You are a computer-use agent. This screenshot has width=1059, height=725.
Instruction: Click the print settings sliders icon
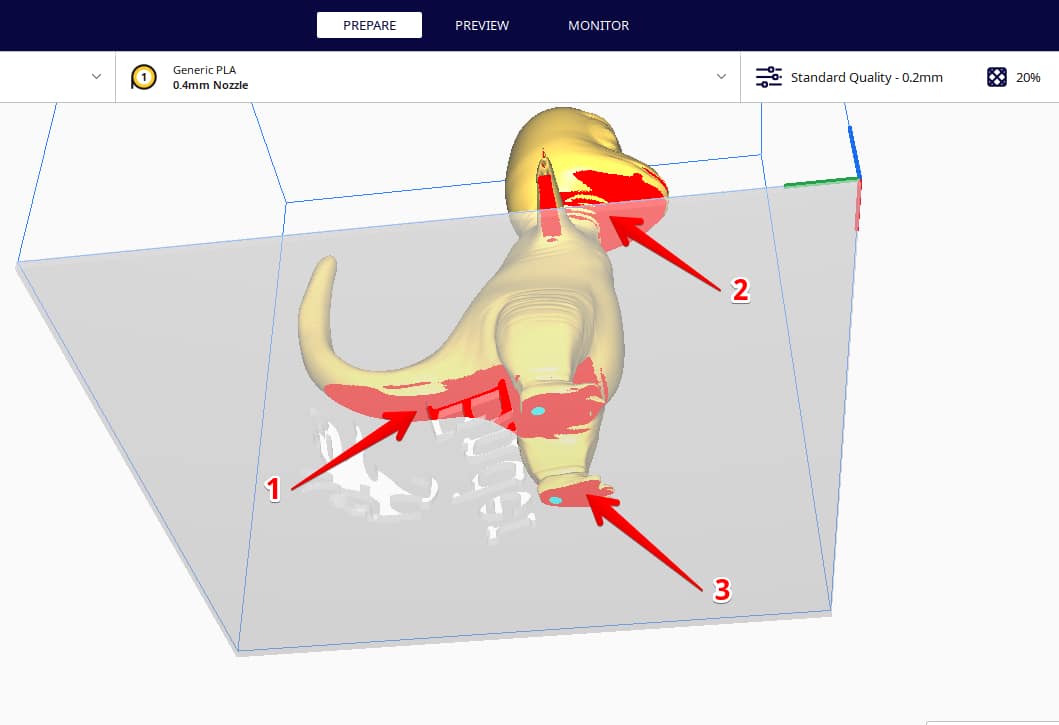click(x=769, y=77)
